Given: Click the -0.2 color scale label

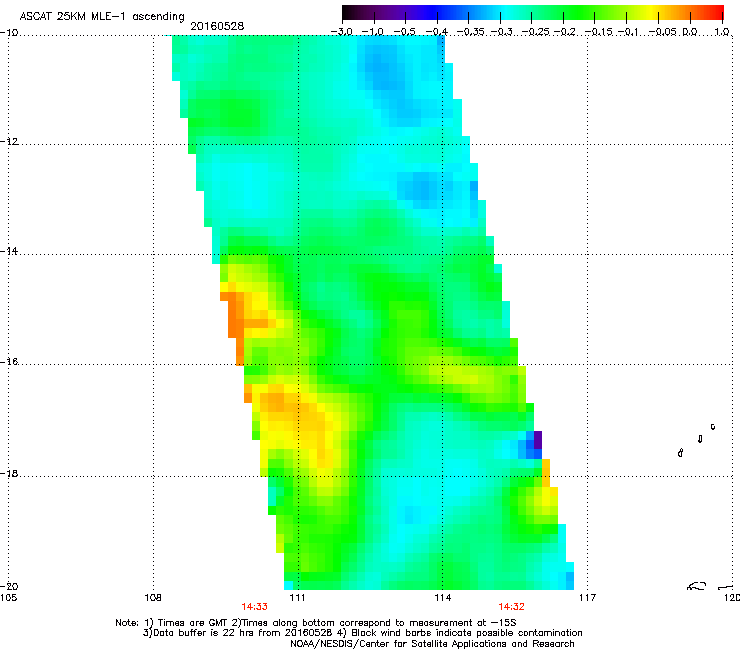Looking at the screenshot, I should point(565,32).
